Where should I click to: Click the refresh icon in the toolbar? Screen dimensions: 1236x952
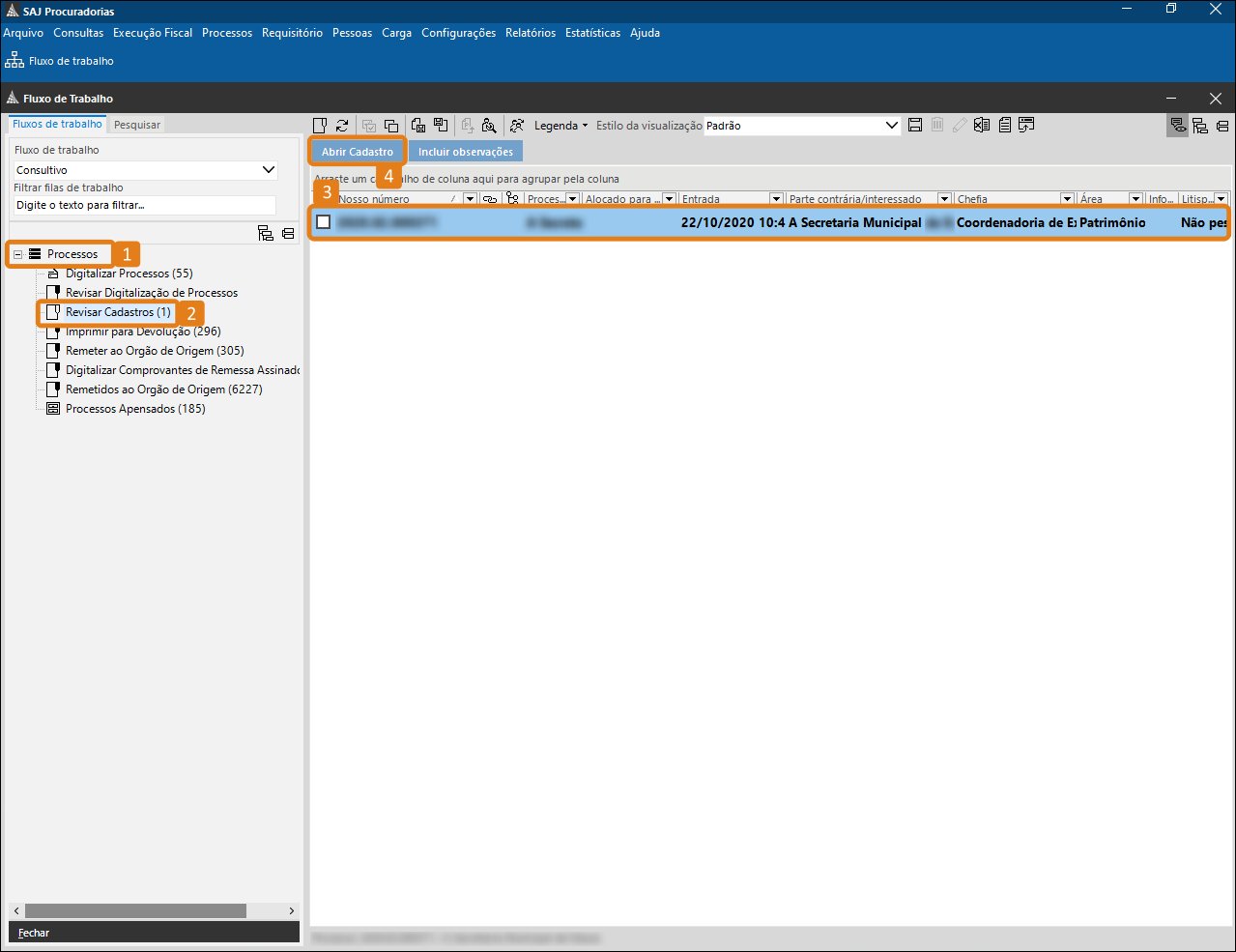click(342, 126)
